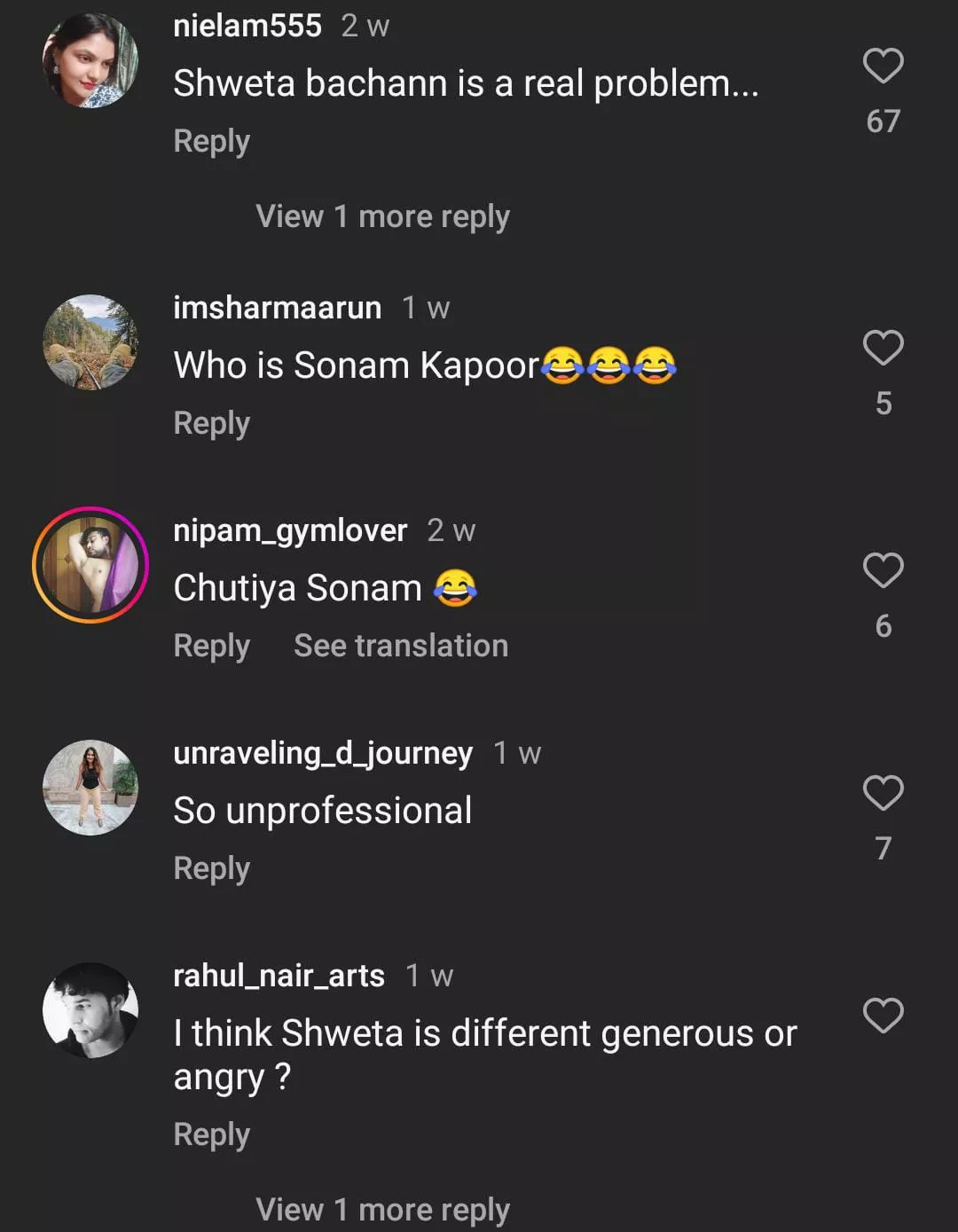958x1232 pixels.
Task: Reply to rahul_nair_arts's comment
Action: pos(211,1134)
